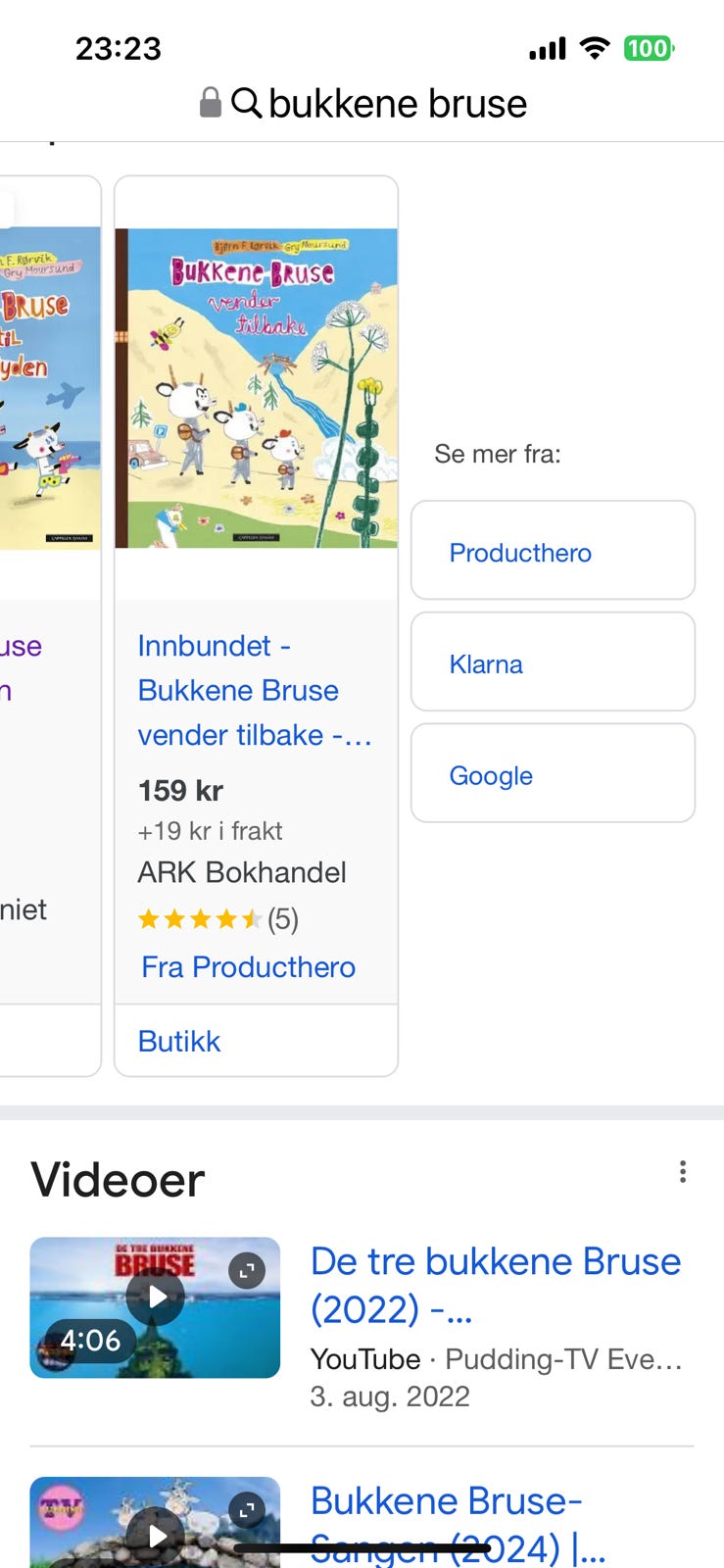Image resolution: width=724 pixels, height=1568 pixels.
Task: Tap the star rating on ARK Bokhandel product
Action: coord(199,919)
